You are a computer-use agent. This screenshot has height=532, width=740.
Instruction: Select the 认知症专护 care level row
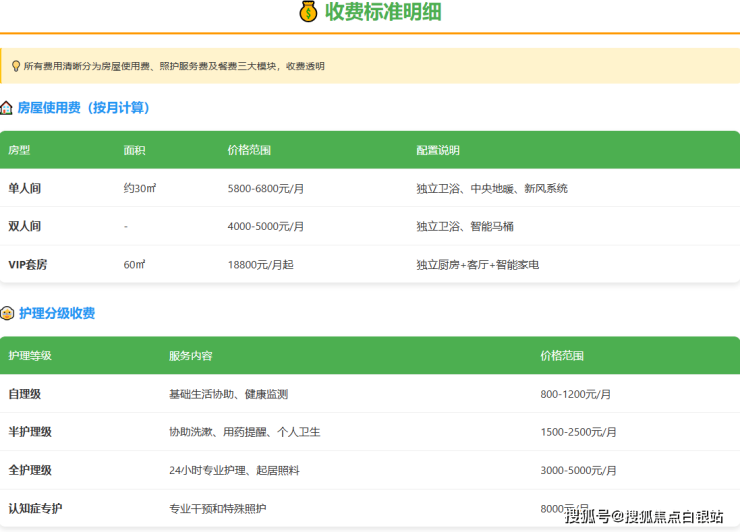pyautogui.click(x=35, y=509)
